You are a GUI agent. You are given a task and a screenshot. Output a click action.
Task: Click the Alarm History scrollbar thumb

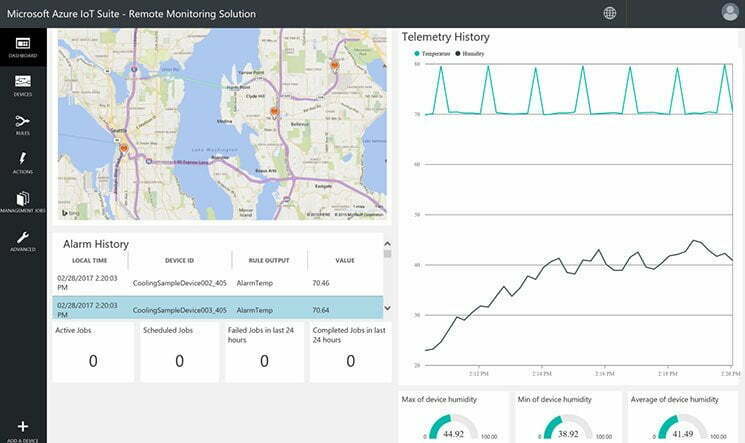point(387,254)
